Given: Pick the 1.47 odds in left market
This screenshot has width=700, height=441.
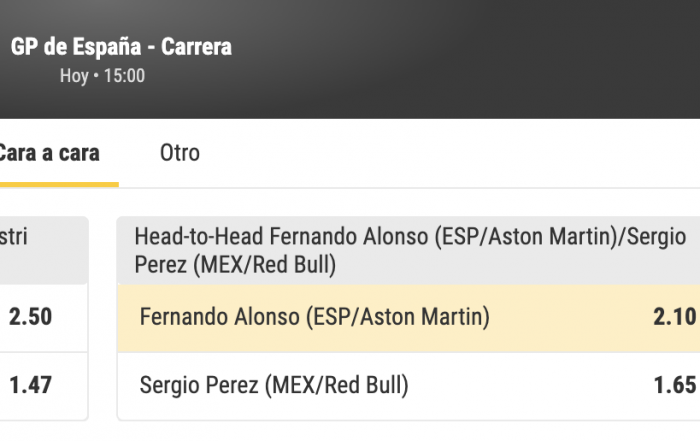Looking at the screenshot, I should point(31,384).
